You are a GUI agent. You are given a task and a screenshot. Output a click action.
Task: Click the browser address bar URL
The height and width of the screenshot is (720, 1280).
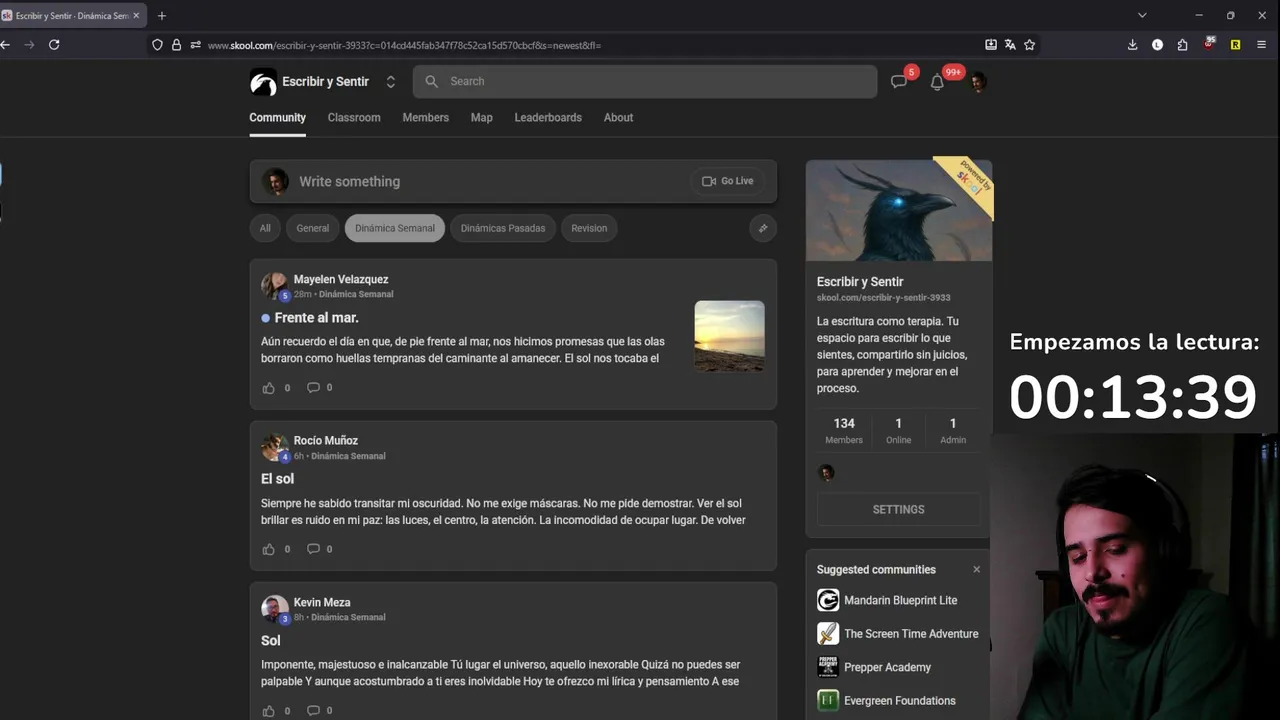404,45
